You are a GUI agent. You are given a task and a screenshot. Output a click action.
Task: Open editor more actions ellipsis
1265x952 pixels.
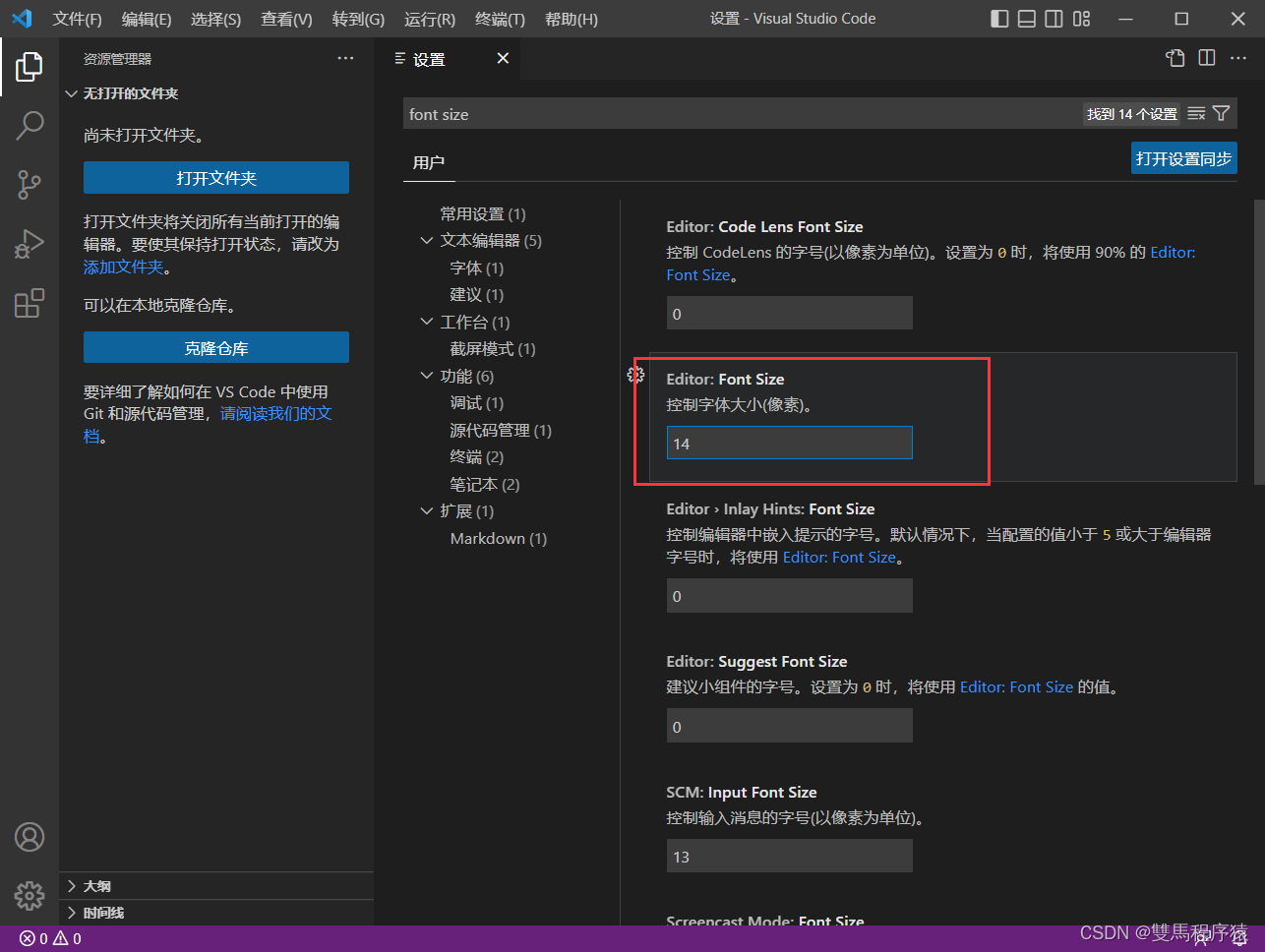(x=1238, y=58)
